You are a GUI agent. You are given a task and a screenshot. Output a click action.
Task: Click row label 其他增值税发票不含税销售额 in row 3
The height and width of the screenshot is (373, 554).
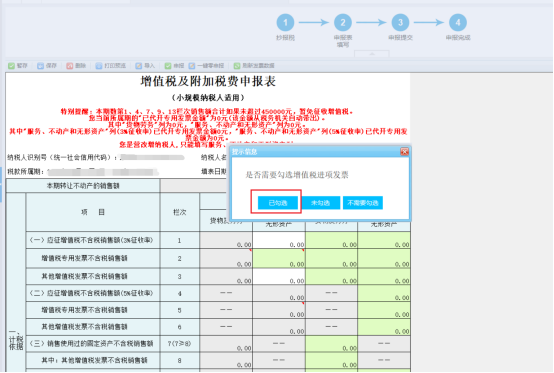(84, 276)
